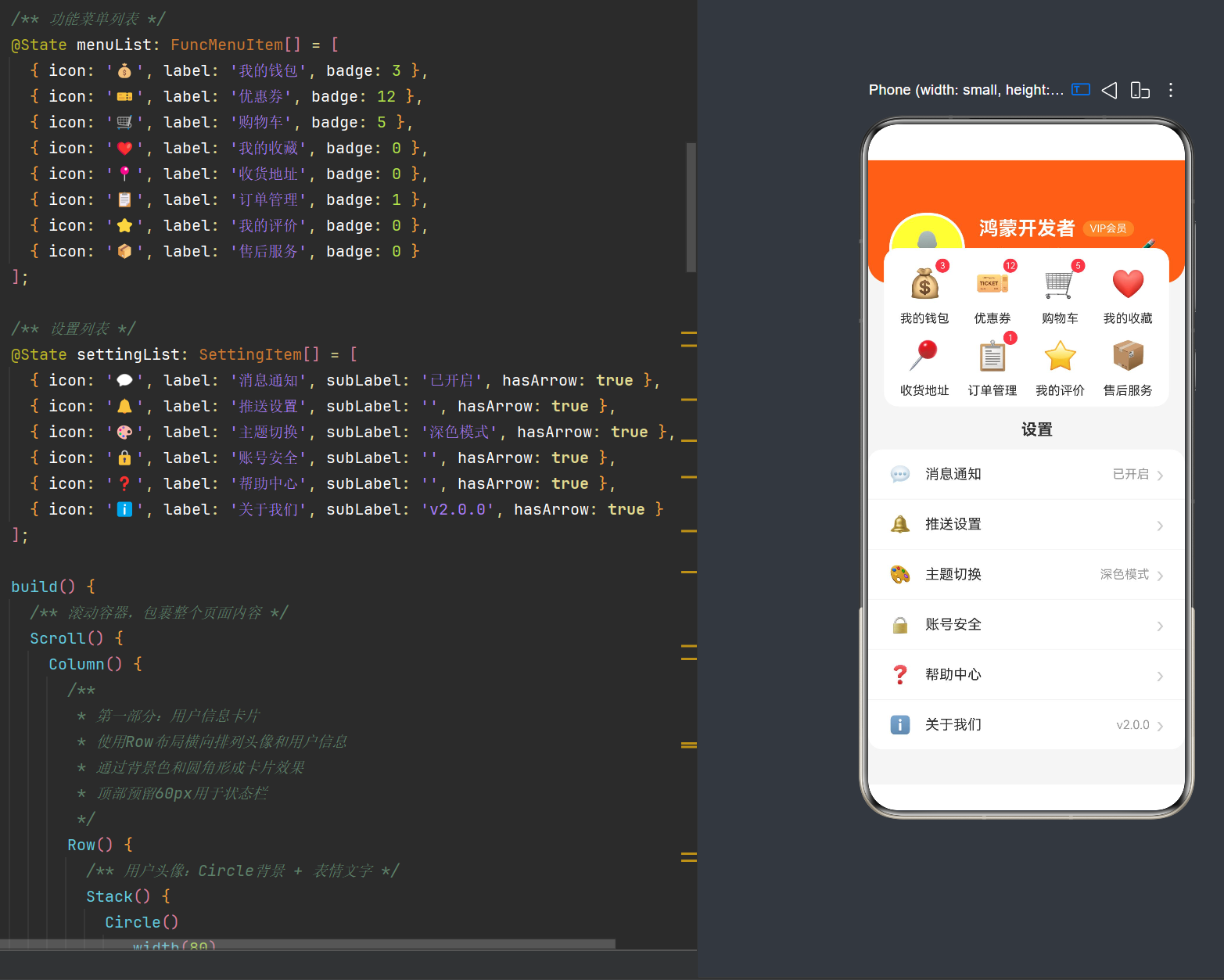
Task: Click the Row() component in code
Action: [90, 845]
